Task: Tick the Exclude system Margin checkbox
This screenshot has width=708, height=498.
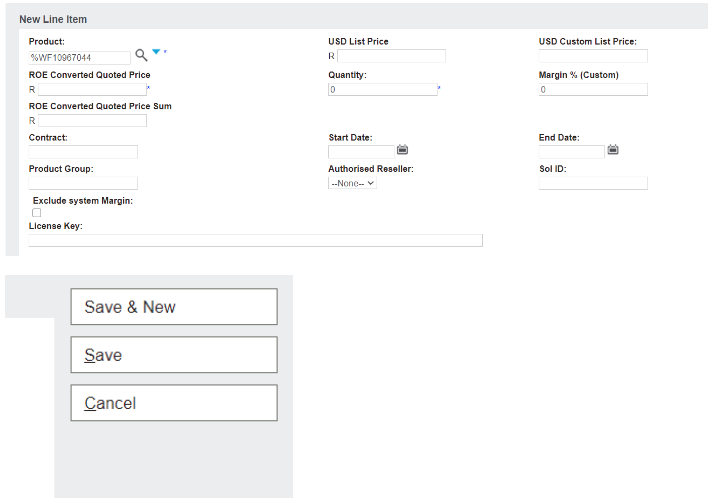Action: pyautogui.click(x=37, y=213)
